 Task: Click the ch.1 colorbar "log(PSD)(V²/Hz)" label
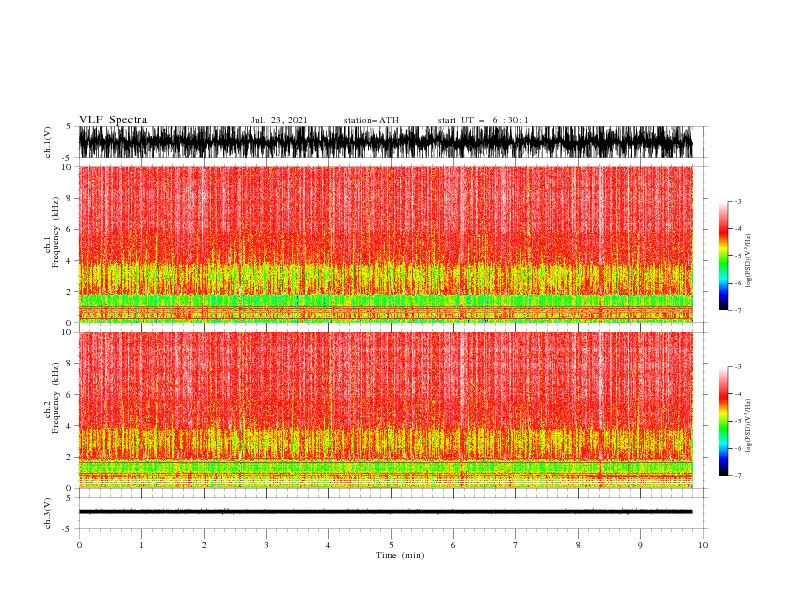[x=748, y=261]
